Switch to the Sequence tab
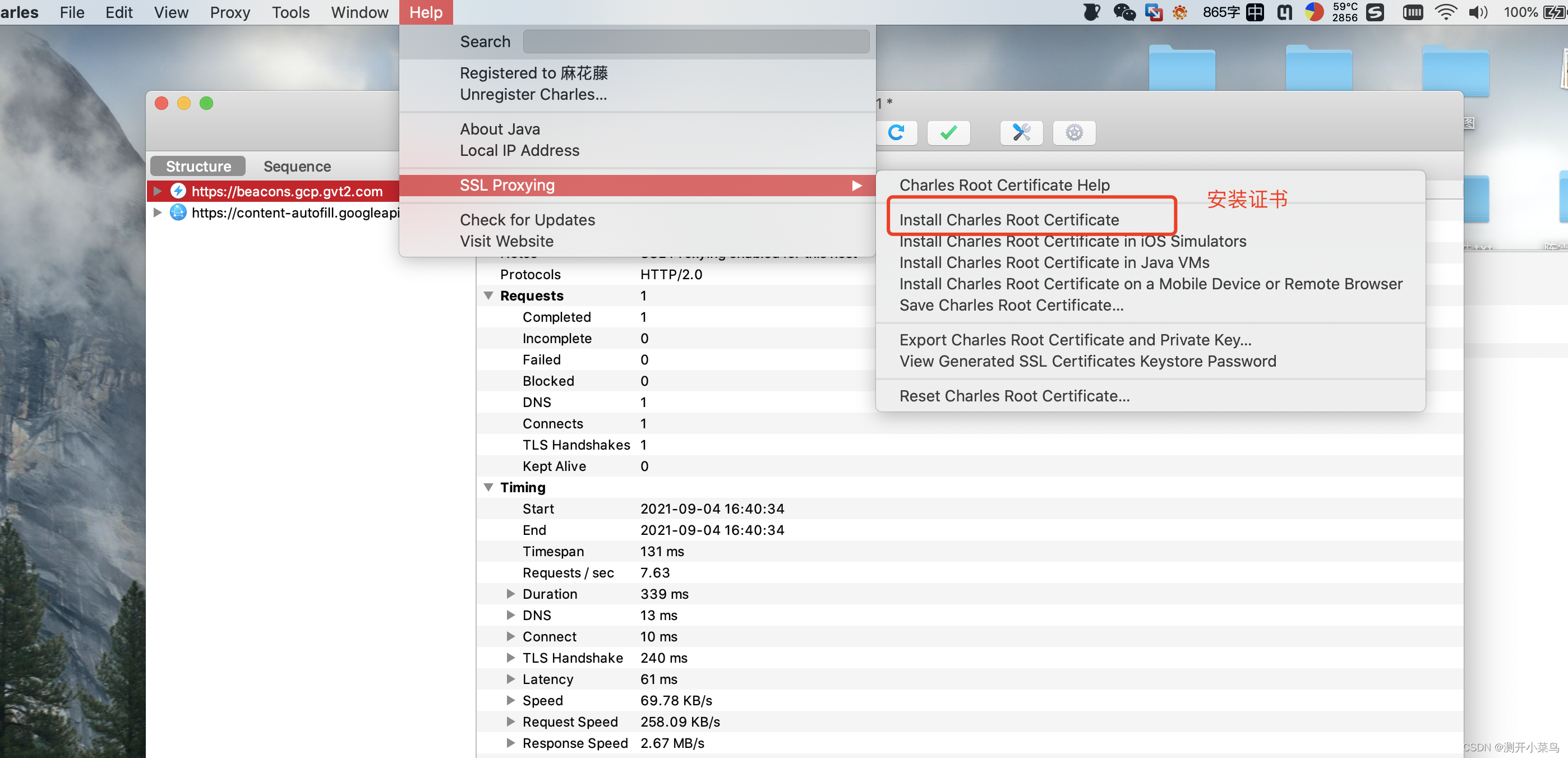 [297, 166]
